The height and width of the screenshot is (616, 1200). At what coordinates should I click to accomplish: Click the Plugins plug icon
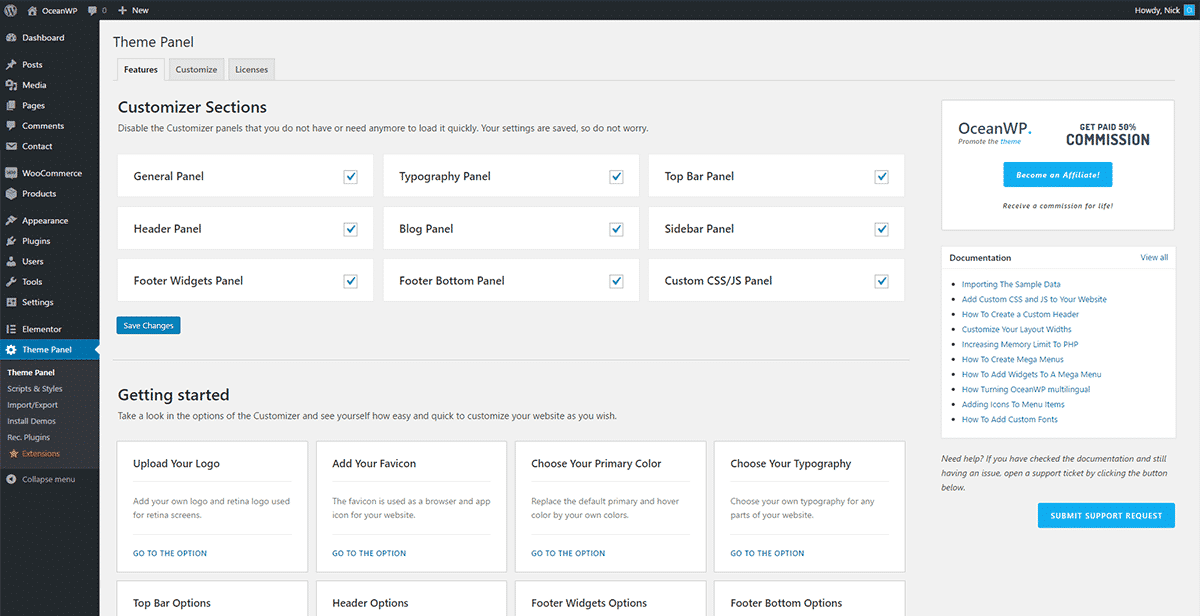(11, 241)
